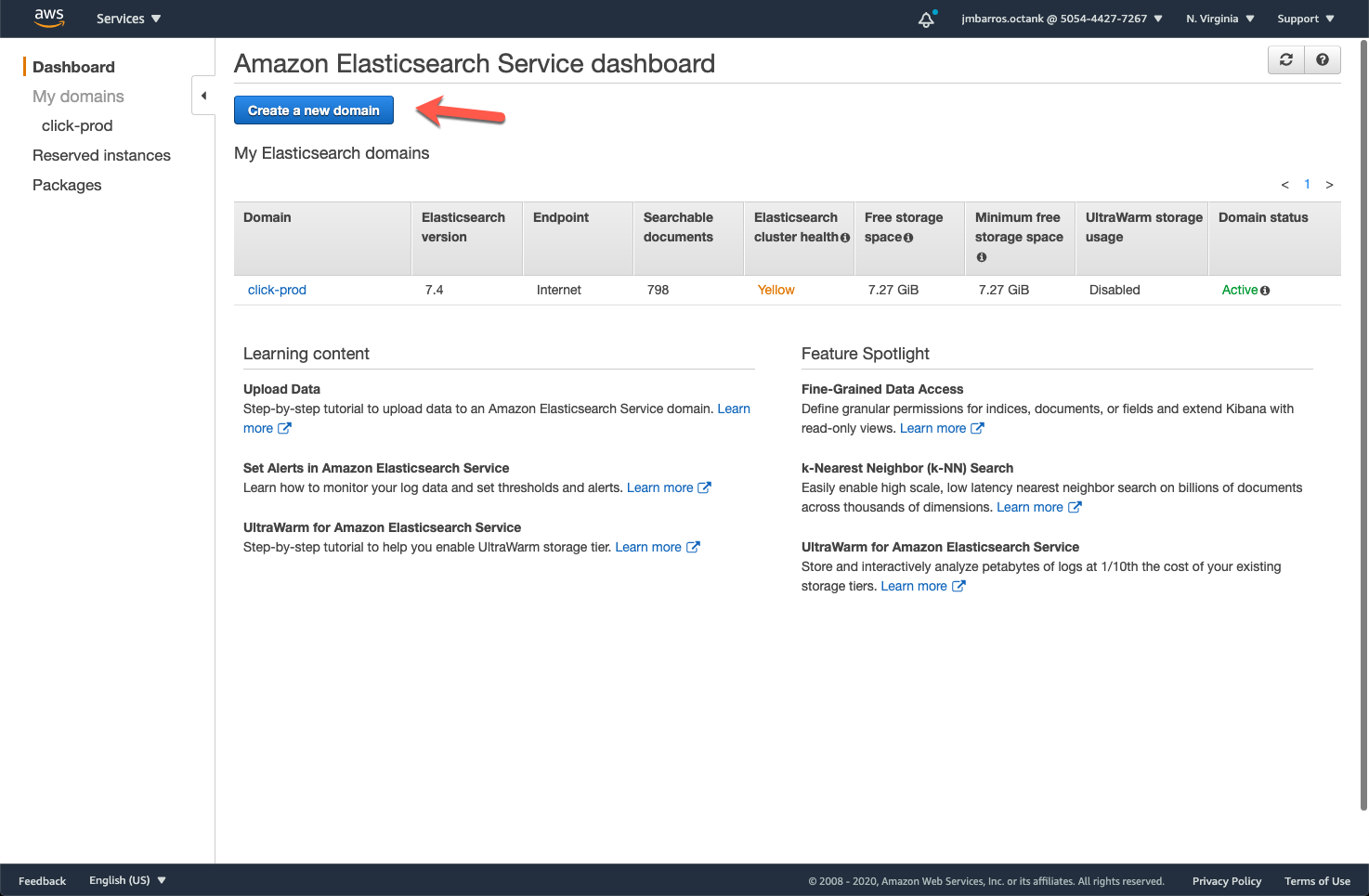Refresh the dashboard with the refresh icon
Screen dimensions: 1369x896
1286,59
